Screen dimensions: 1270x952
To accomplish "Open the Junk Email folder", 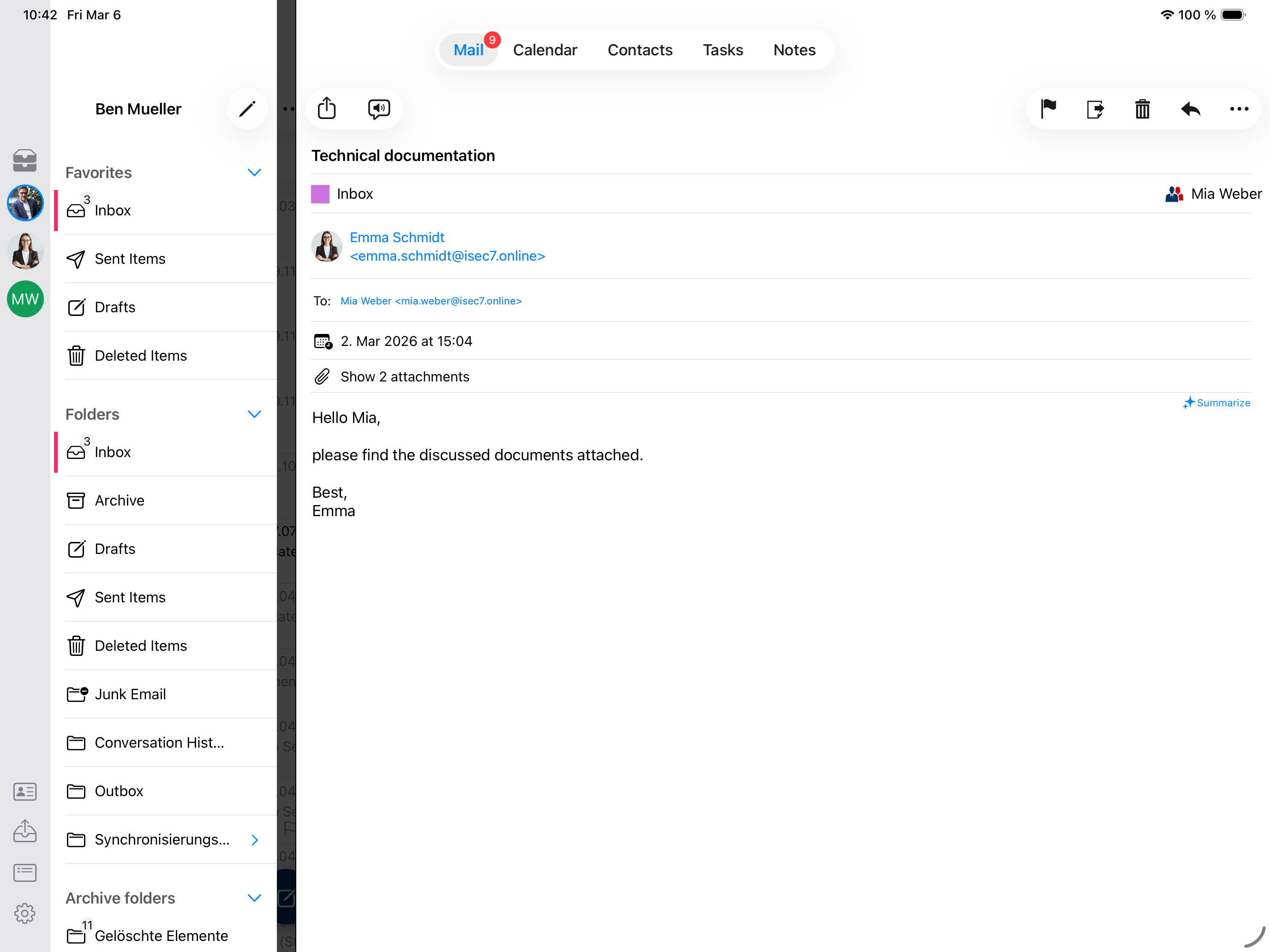I will click(170, 694).
